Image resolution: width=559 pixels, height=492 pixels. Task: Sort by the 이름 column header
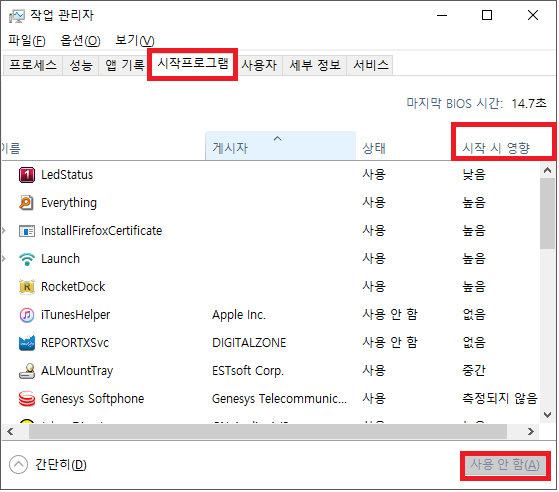103,145
